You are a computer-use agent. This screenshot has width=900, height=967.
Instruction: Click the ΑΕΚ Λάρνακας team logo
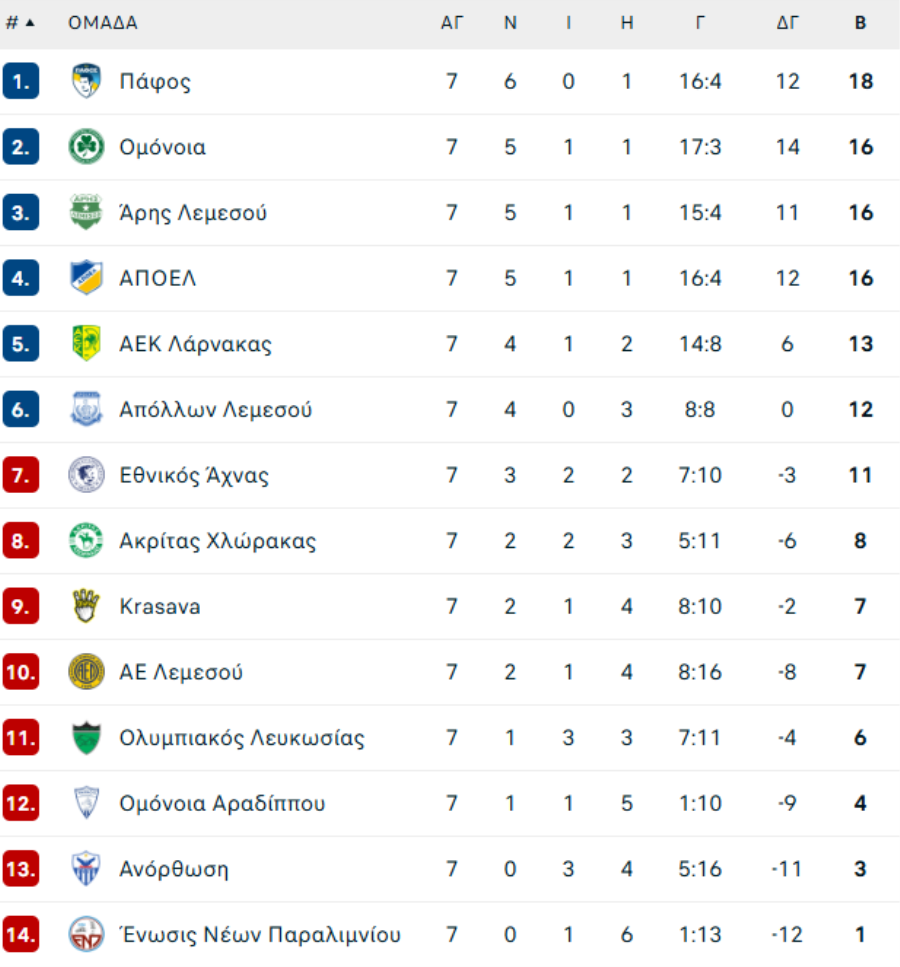pyautogui.click(x=86, y=344)
